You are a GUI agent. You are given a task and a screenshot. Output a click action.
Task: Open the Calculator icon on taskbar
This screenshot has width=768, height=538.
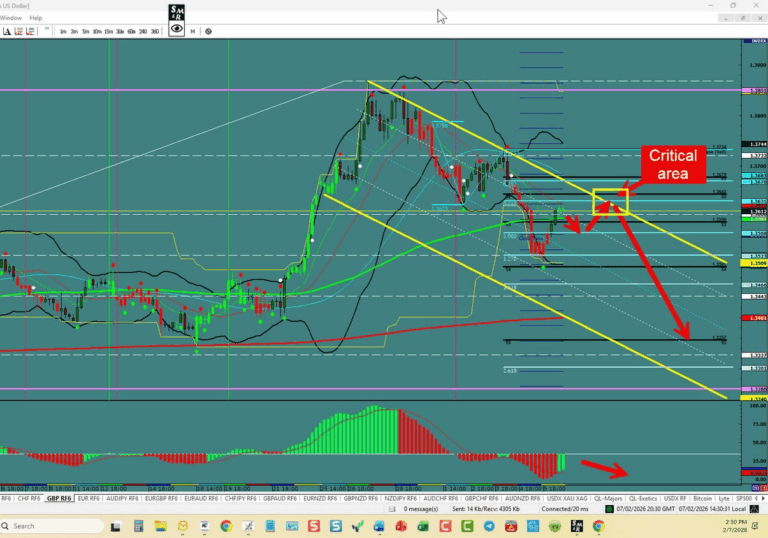139,526
